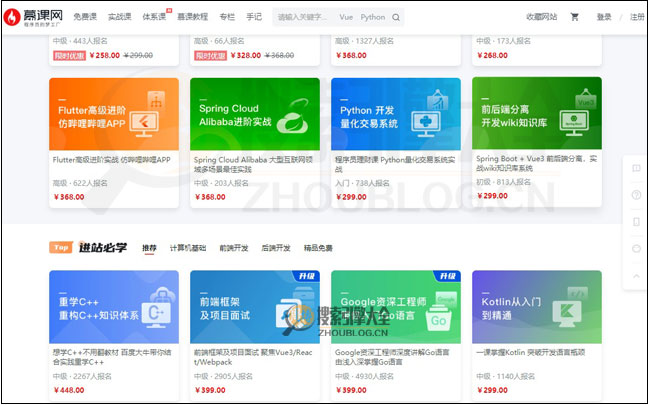Image resolution: width=648 pixels, height=405 pixels.
Task: Click the ¥448.00 price of C++ course
Action: pyautogui.click(x=69, y=390)
